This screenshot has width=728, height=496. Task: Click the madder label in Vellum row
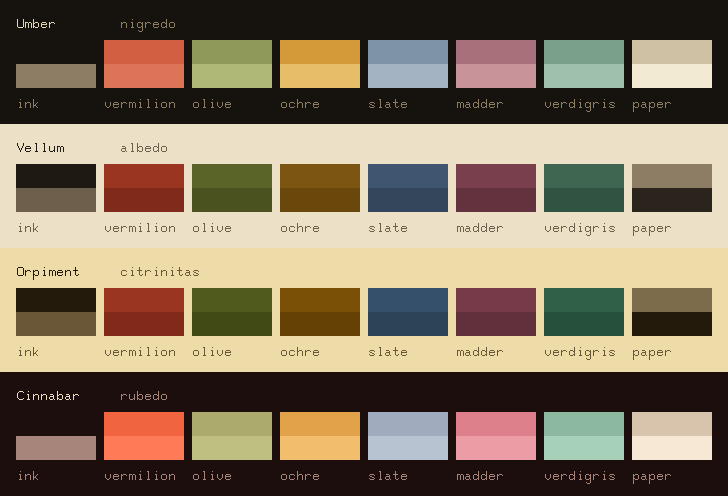tap(480, 228)
